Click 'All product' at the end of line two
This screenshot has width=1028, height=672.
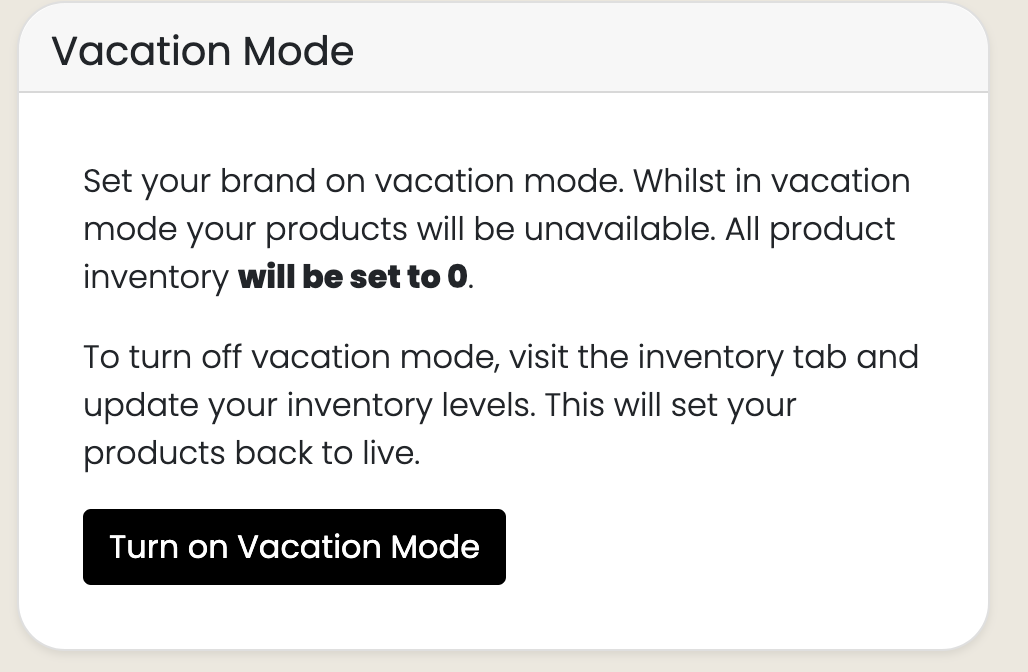pos(810,229)
